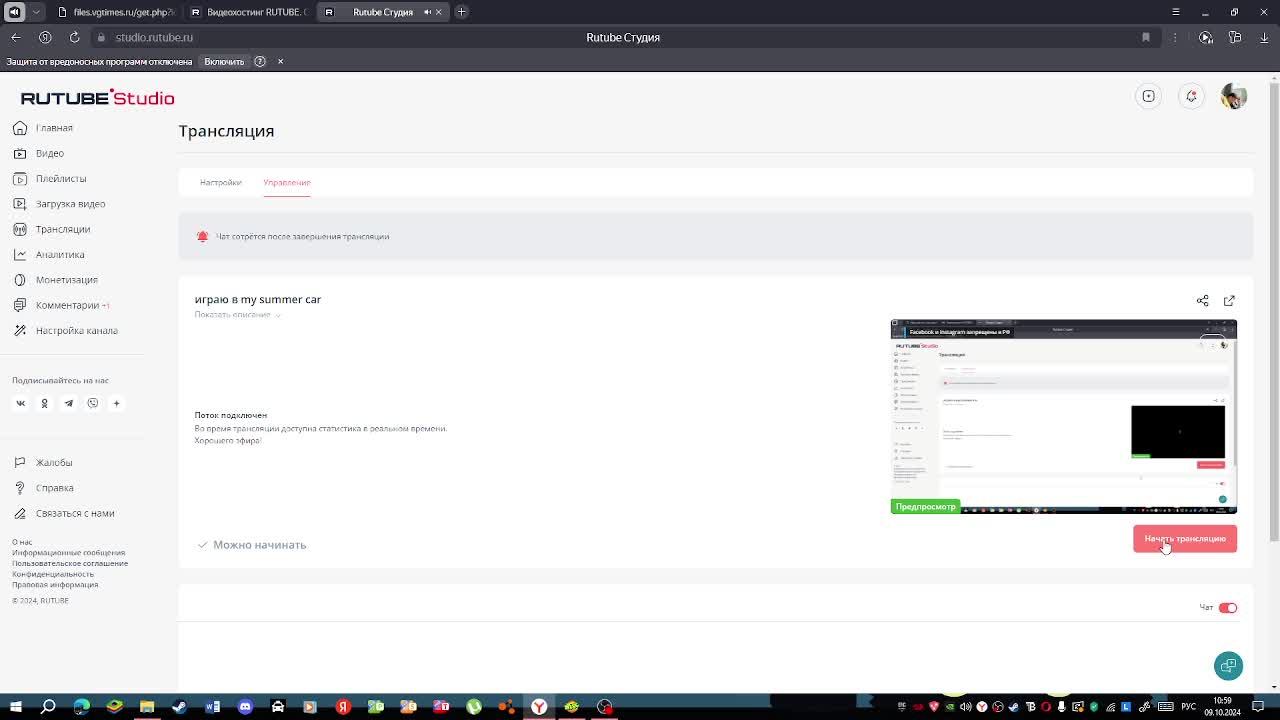Mute the Rutube Студия tab audio
1280x720 pixels.
(427, 12)
